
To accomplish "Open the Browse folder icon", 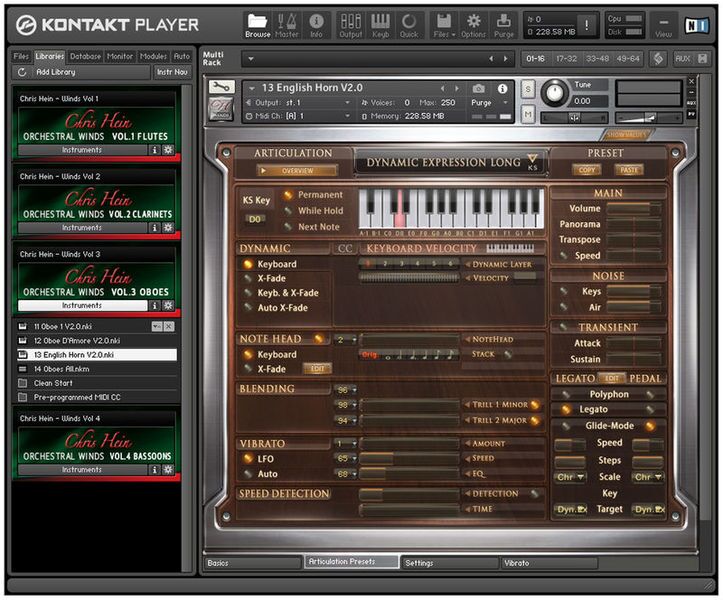I will point(257,25).
